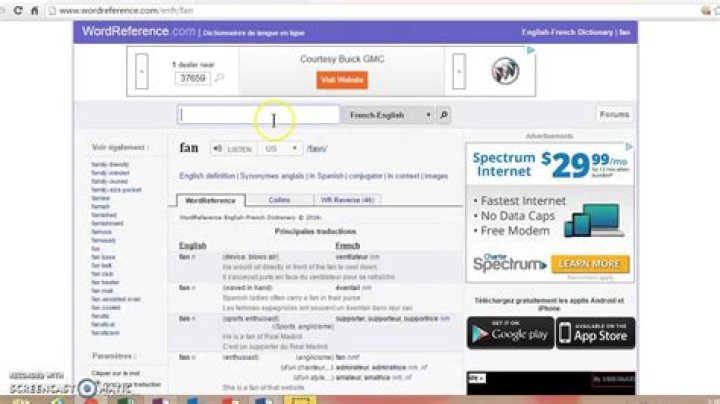The width and height of the screenshot is (720, 404).
Task: Click the magnifier search button
Action: coord(444,115)
